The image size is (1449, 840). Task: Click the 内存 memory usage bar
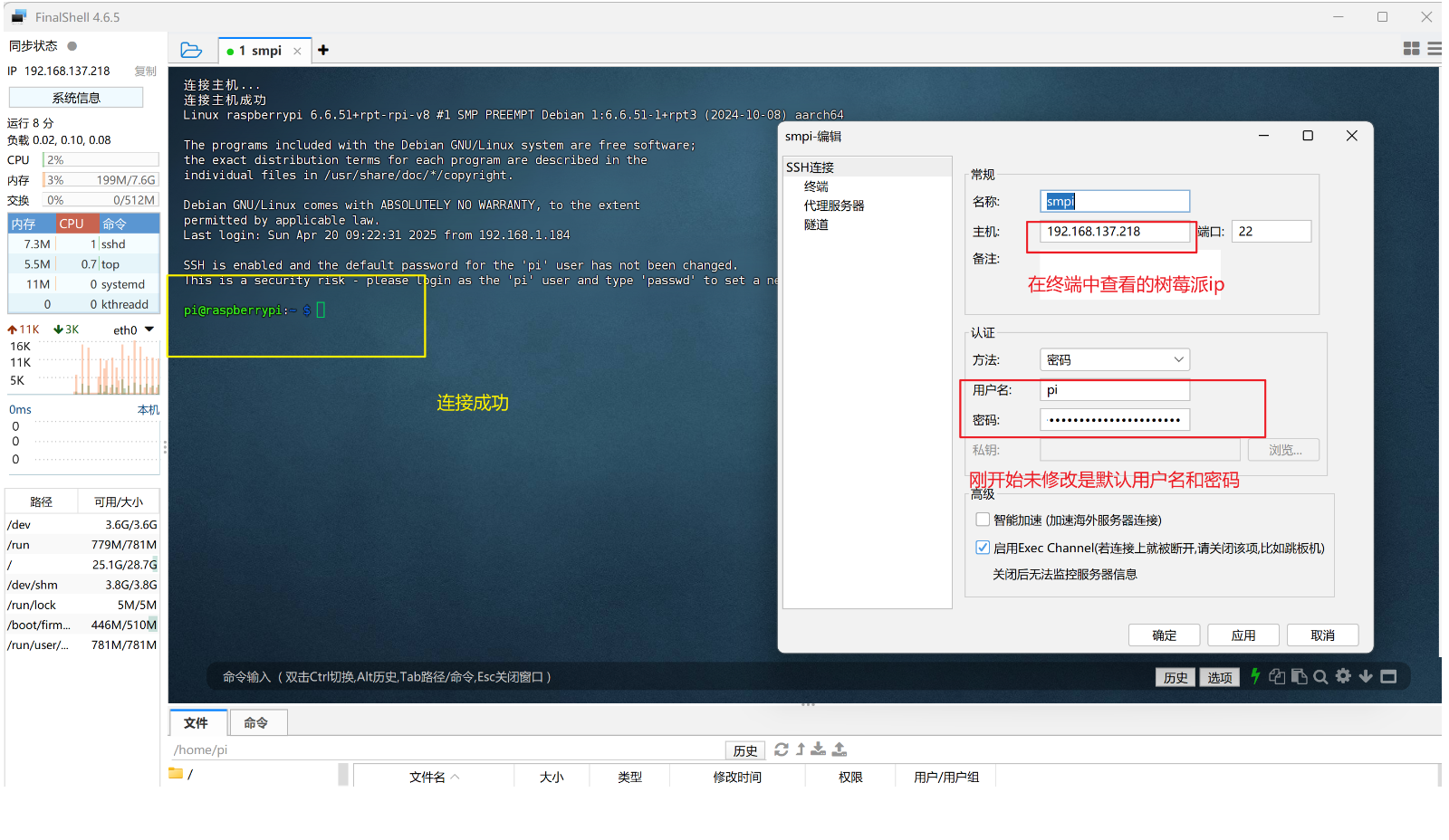point(101,179)
